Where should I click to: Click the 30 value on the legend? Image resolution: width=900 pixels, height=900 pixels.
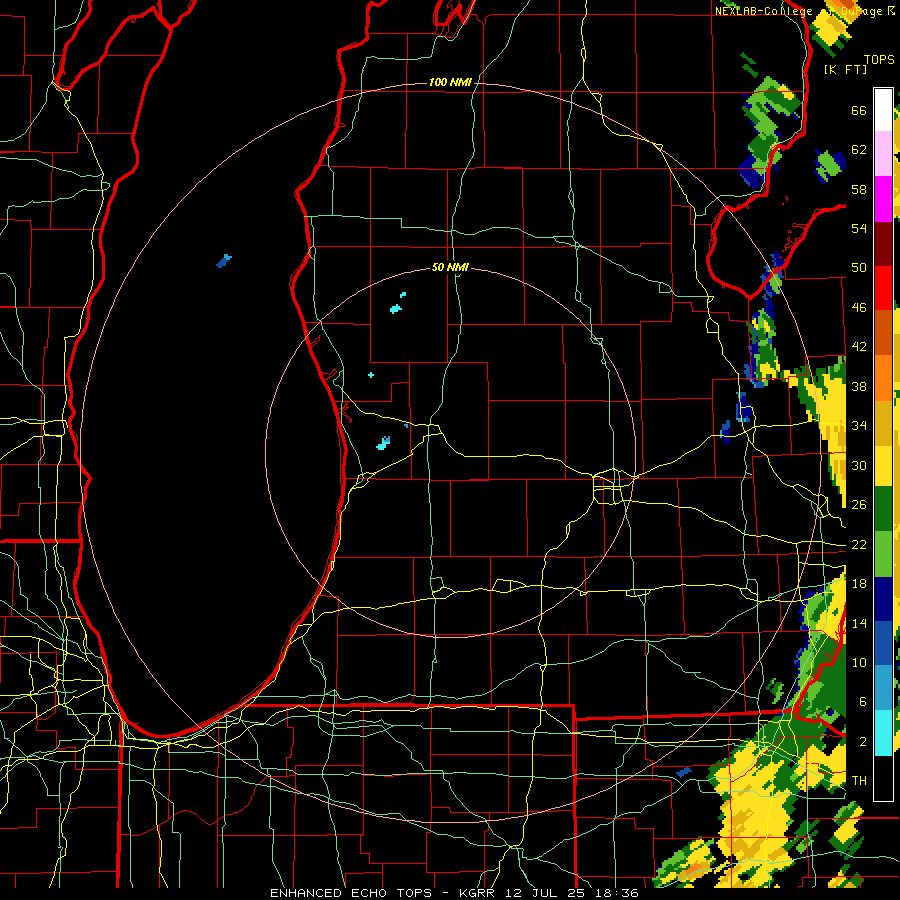(x=859, y=465)
